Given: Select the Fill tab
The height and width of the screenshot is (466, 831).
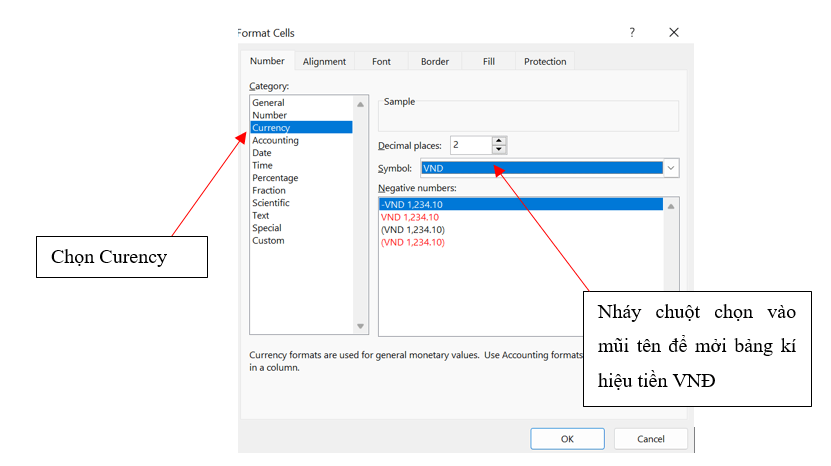Looking at the screenshot, I should (489, 62).
